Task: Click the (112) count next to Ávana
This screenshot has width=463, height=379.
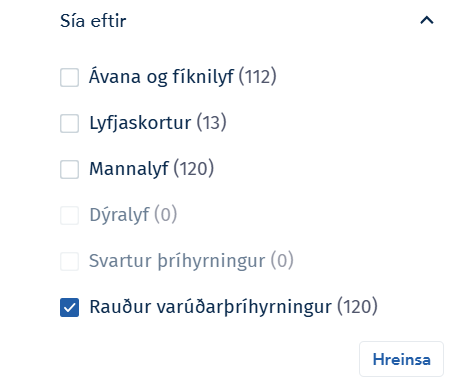Action: point(258,76)
